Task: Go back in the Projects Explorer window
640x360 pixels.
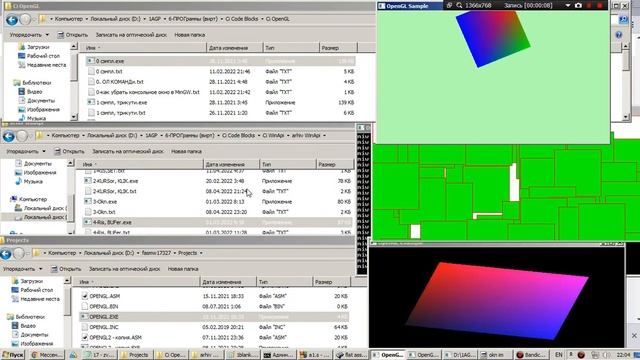Action: tap(6, 254)
